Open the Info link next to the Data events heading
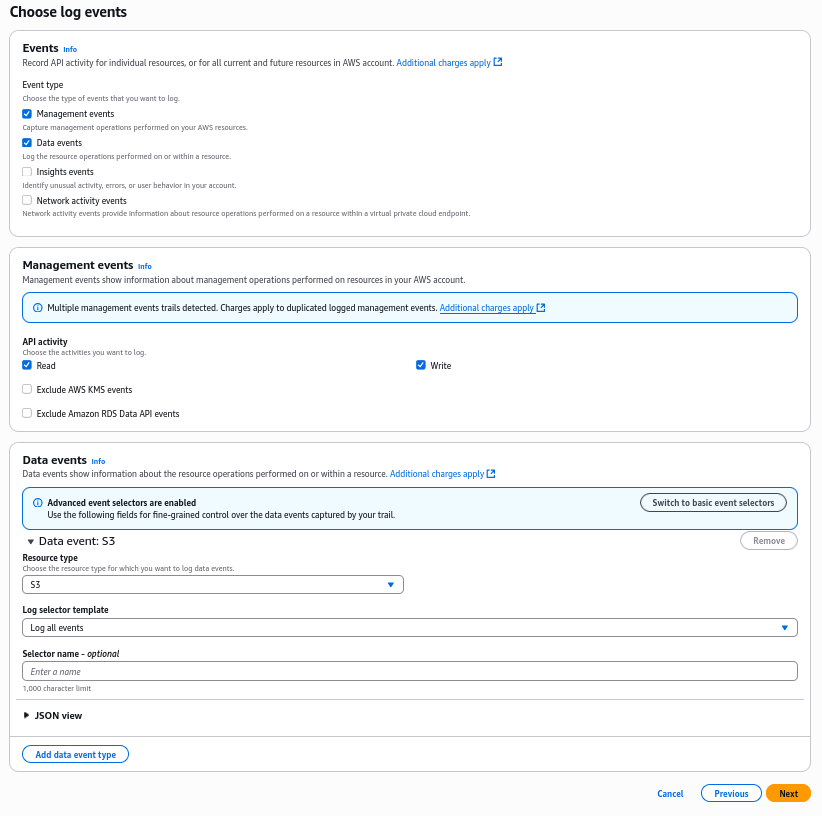Viewport: 822px width, 816px height. tap(98, 461)
